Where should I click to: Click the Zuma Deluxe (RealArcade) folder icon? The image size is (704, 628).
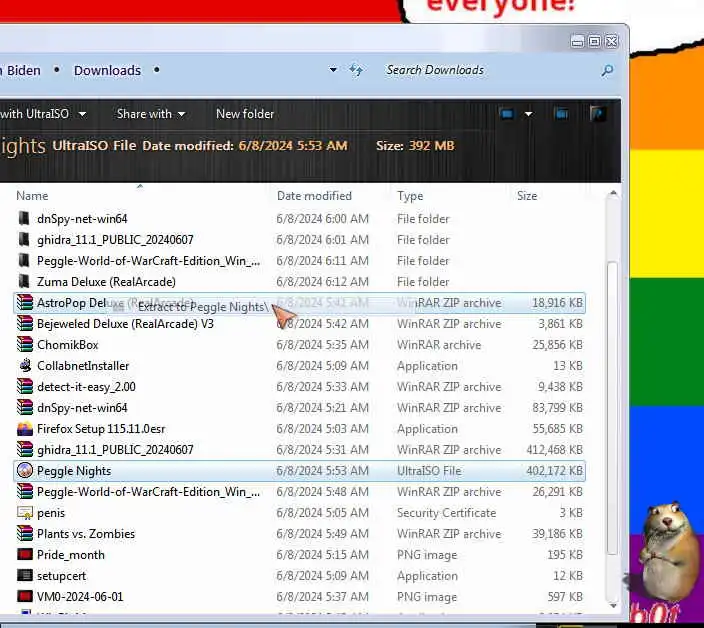click(x=24, y=281)
